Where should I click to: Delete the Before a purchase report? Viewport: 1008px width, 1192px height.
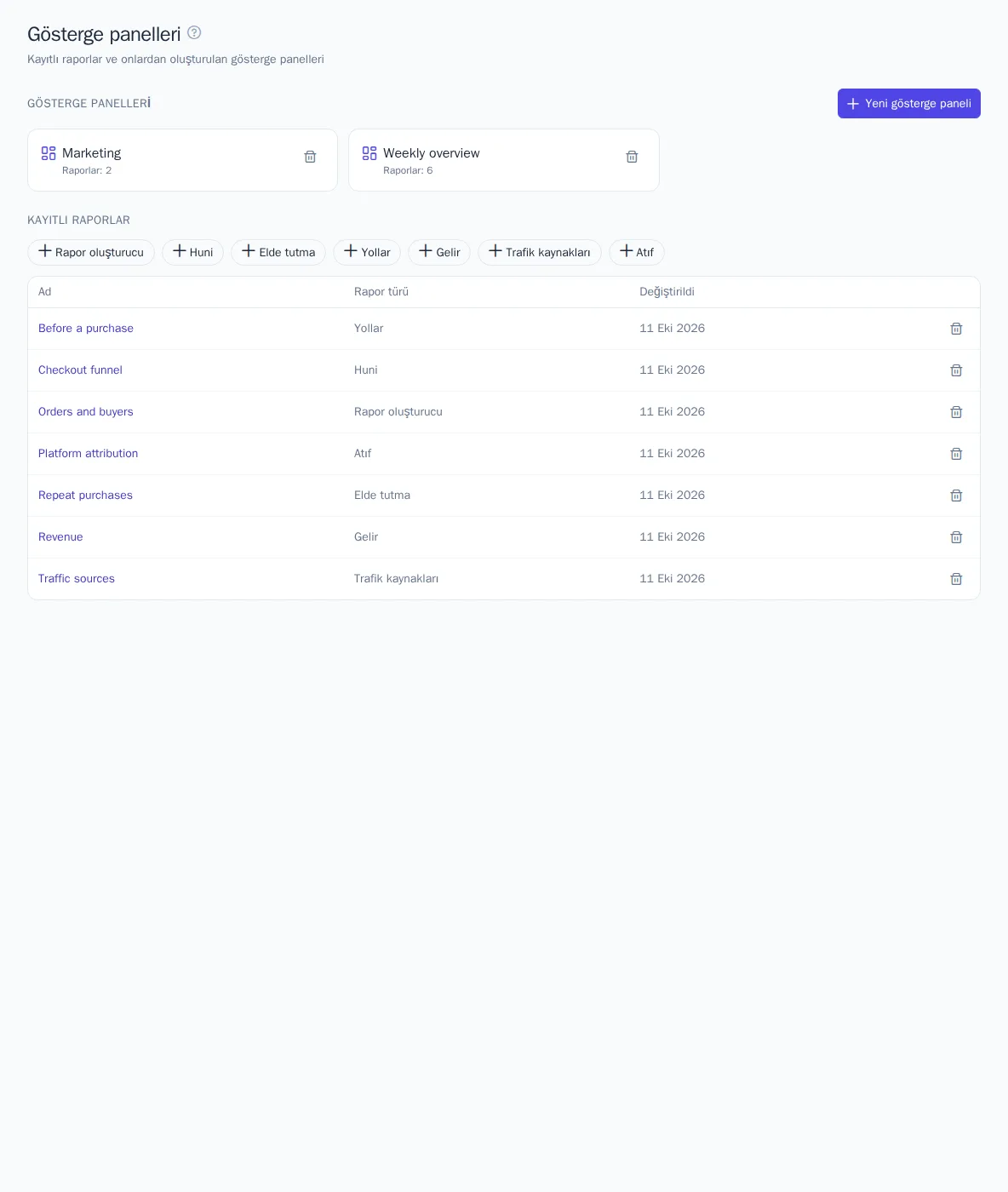tap(956, 329)
